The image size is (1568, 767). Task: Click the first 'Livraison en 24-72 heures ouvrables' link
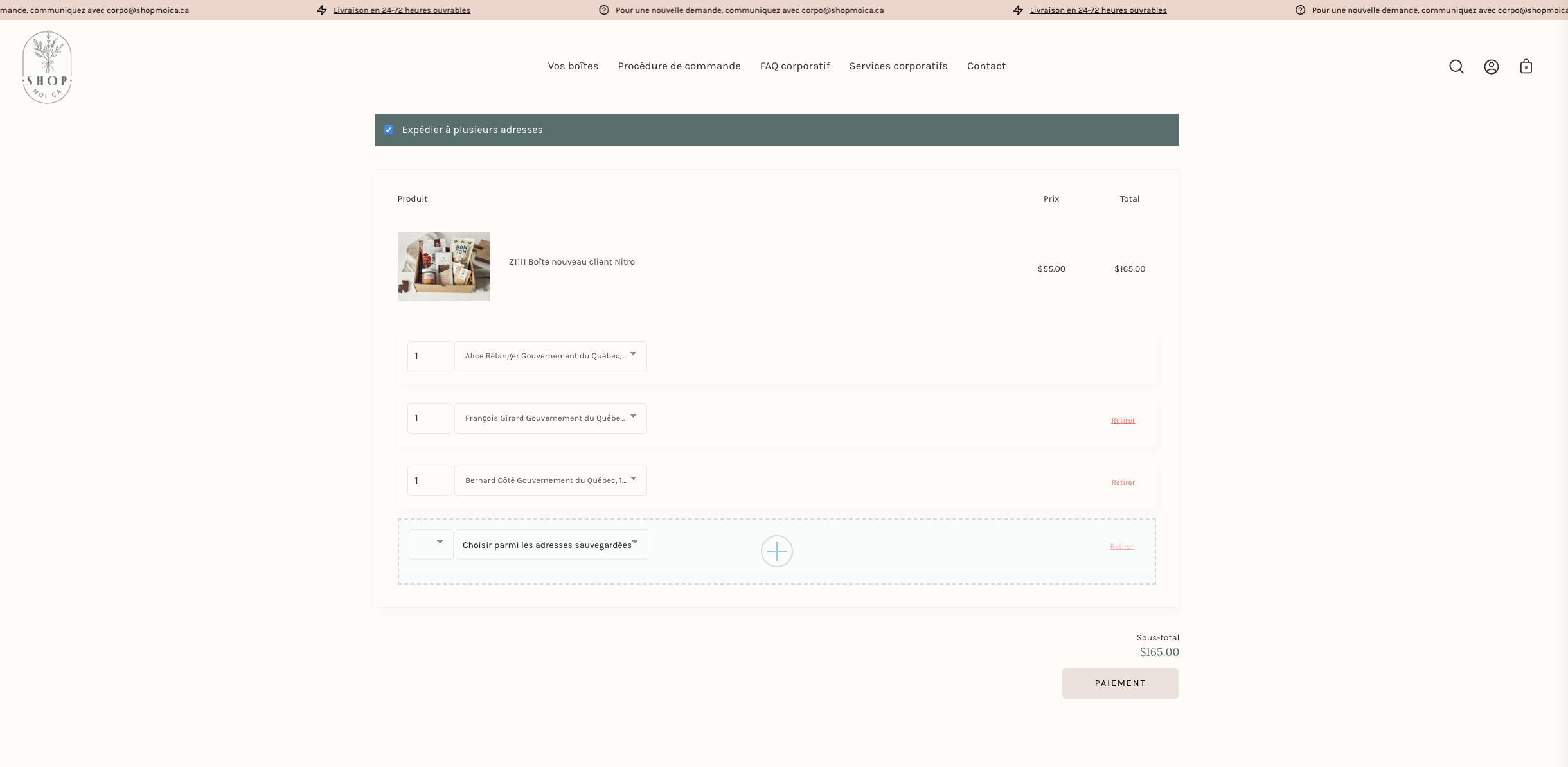402,10
